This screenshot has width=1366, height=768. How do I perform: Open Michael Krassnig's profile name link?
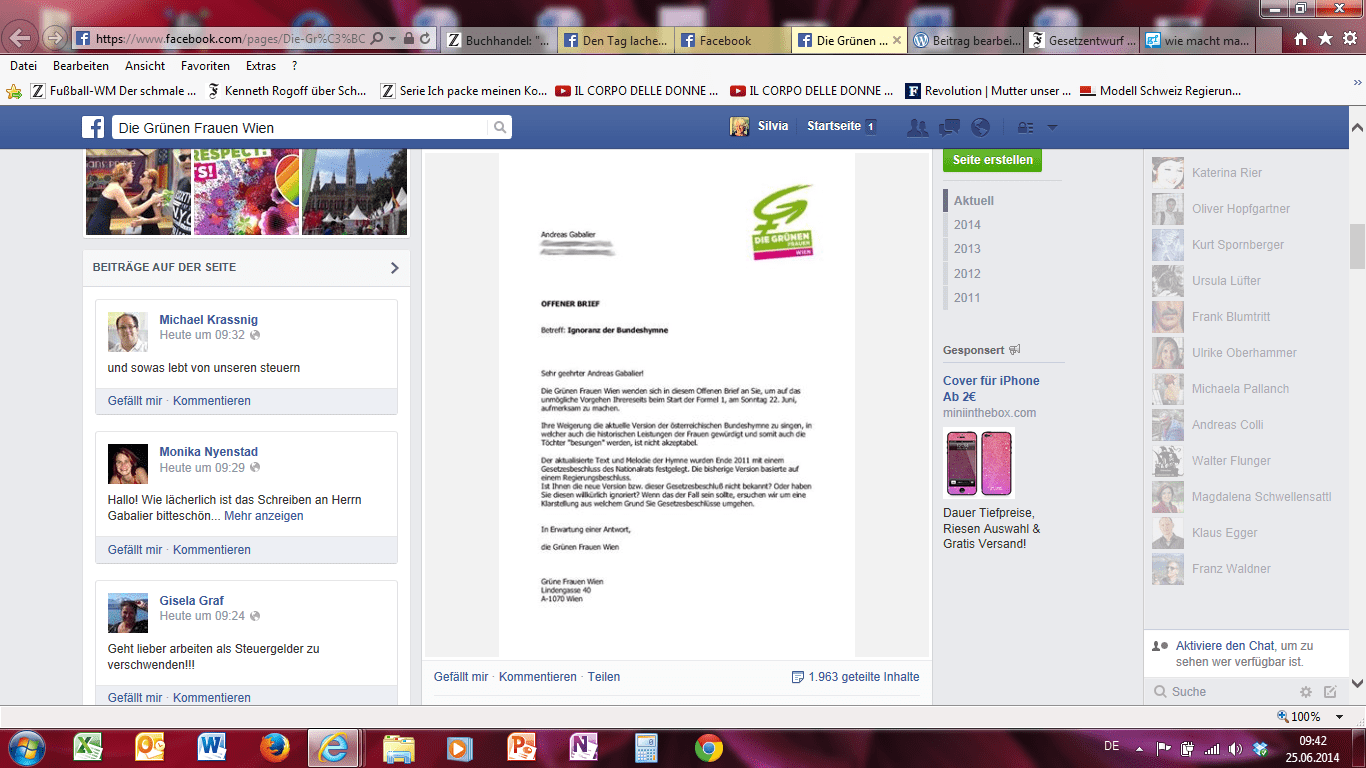(208, 320)
